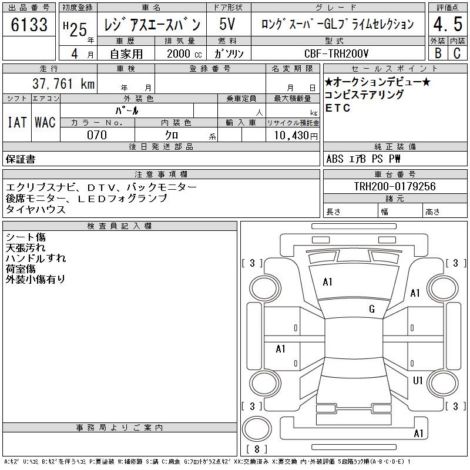Click the ABS equipment label
The height and width of the screenshot is (470, 470).
point(335,159)
